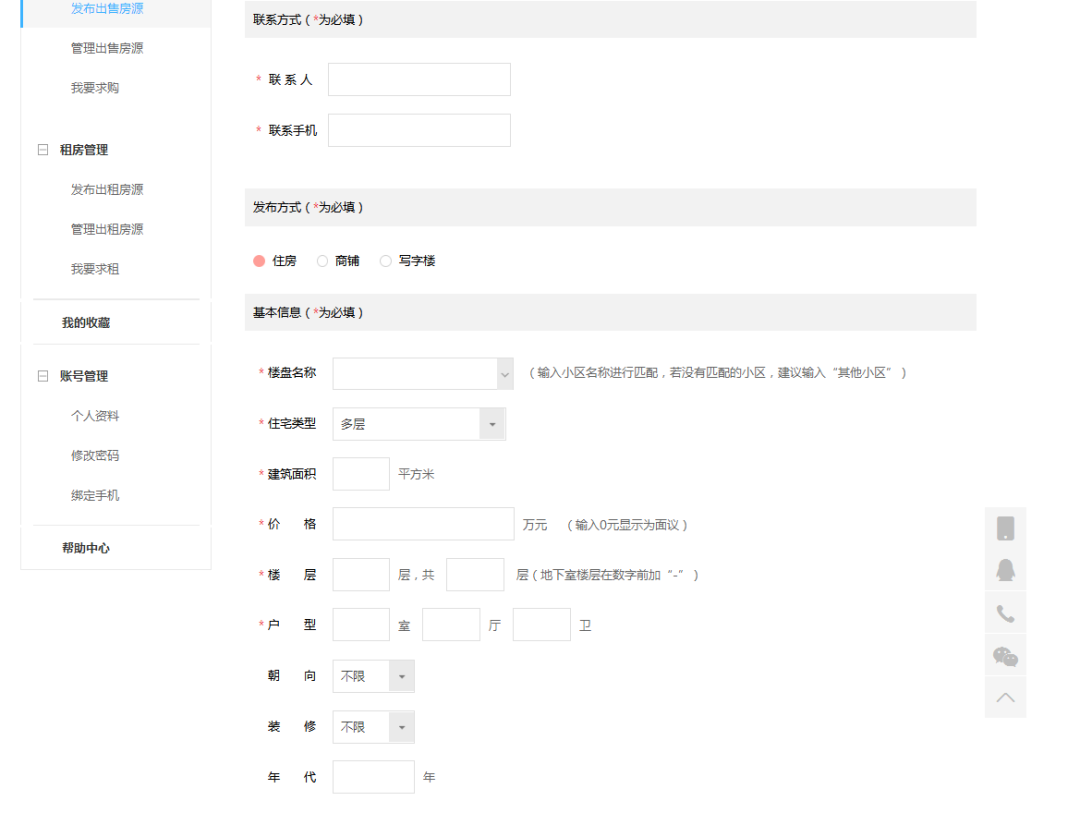This screenshot has width=1080, height=813.
Task: Select the 写字楼 radio button
Action: 386,260
